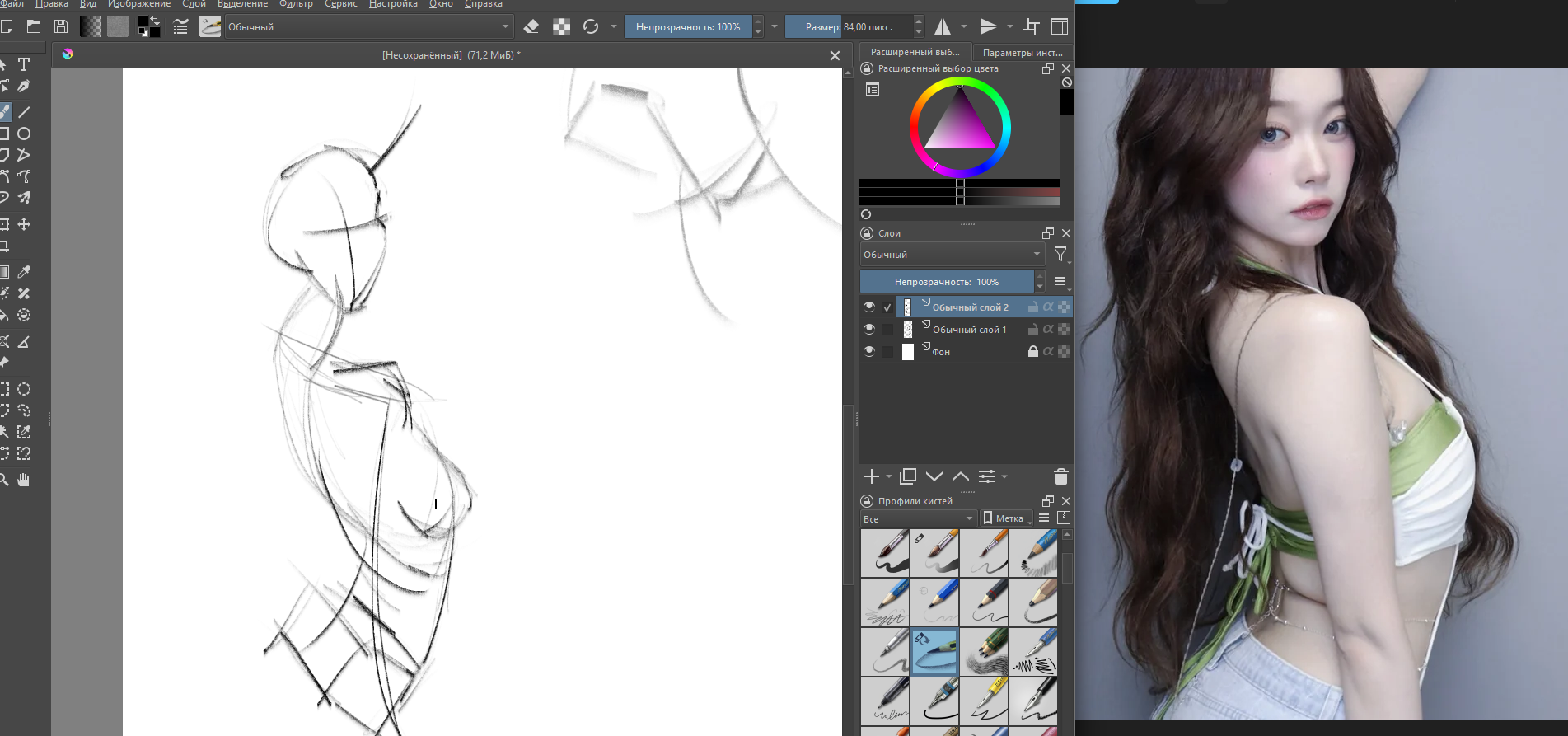Switch to Параметры инструмента tab
The height and width of the screenshot is (736, 1568).
click(x=1023, y=52)
